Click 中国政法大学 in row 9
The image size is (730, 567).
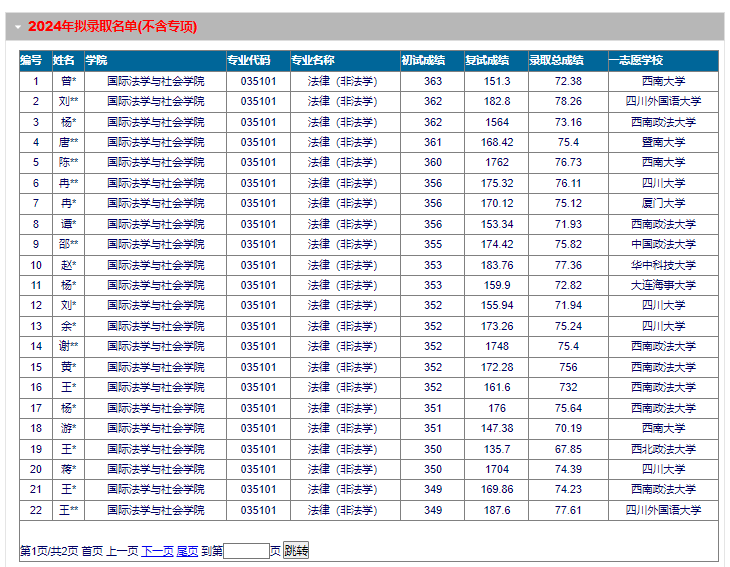point(663,244)
